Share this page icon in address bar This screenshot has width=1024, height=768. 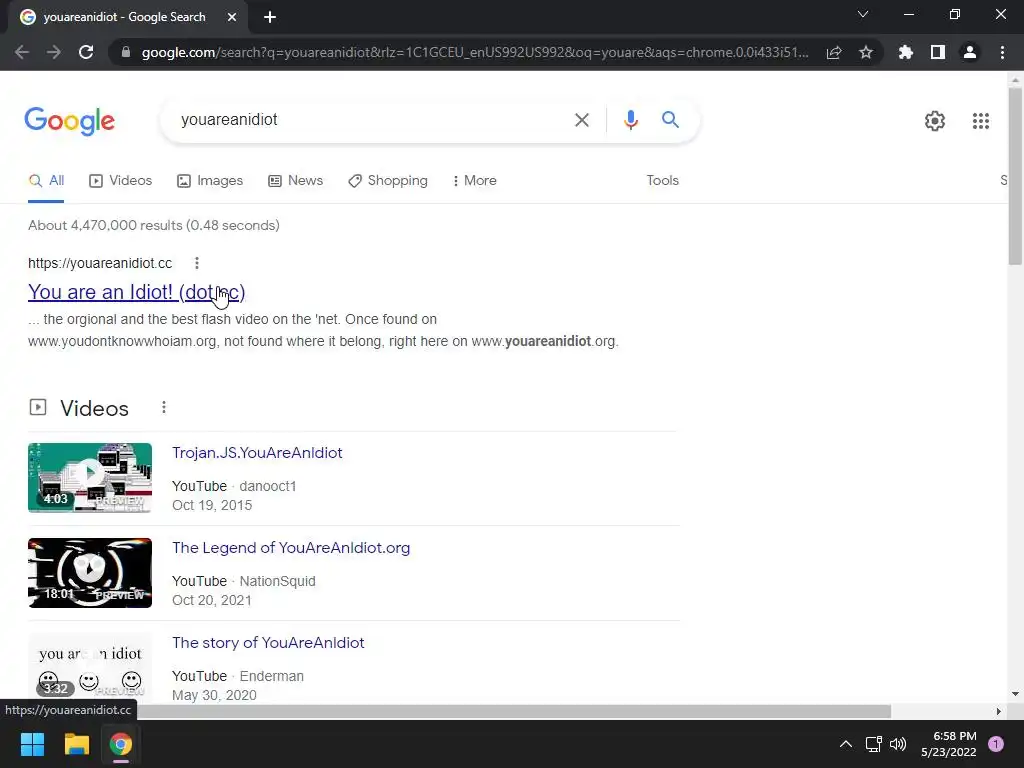[x=834, y=52]
